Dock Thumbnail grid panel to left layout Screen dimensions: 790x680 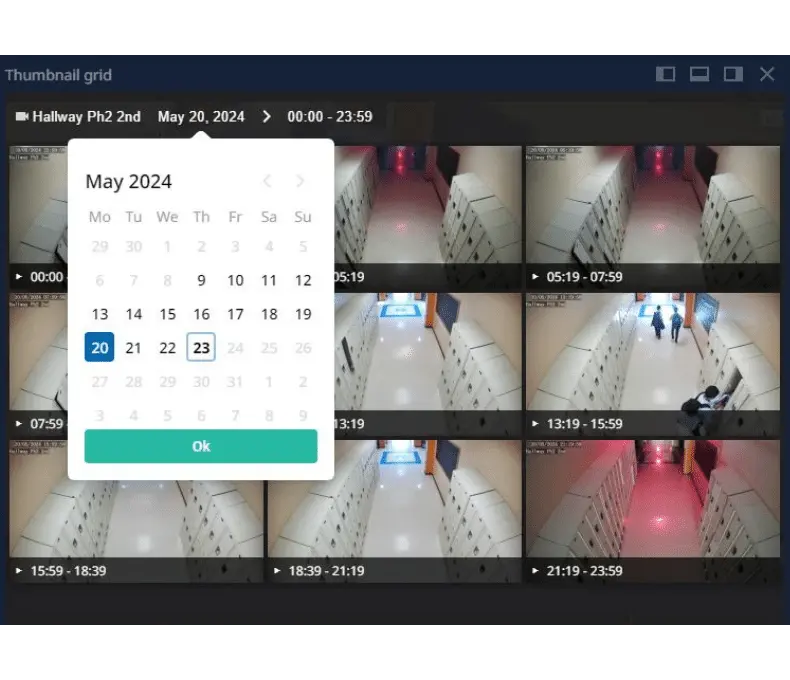tap(665, 75)
